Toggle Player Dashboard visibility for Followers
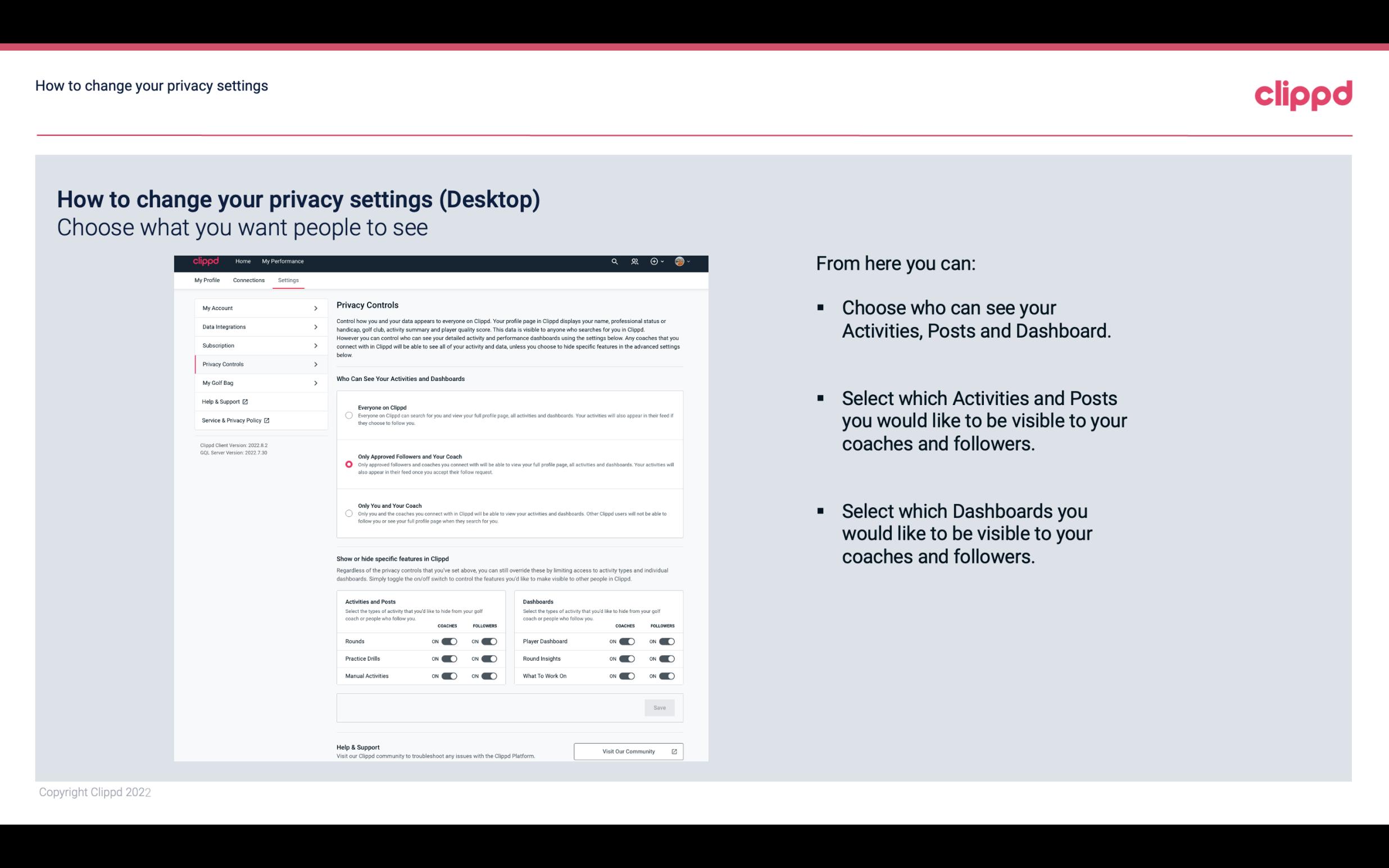Screen dimensions: 1389x868 (x=667, y=641)
